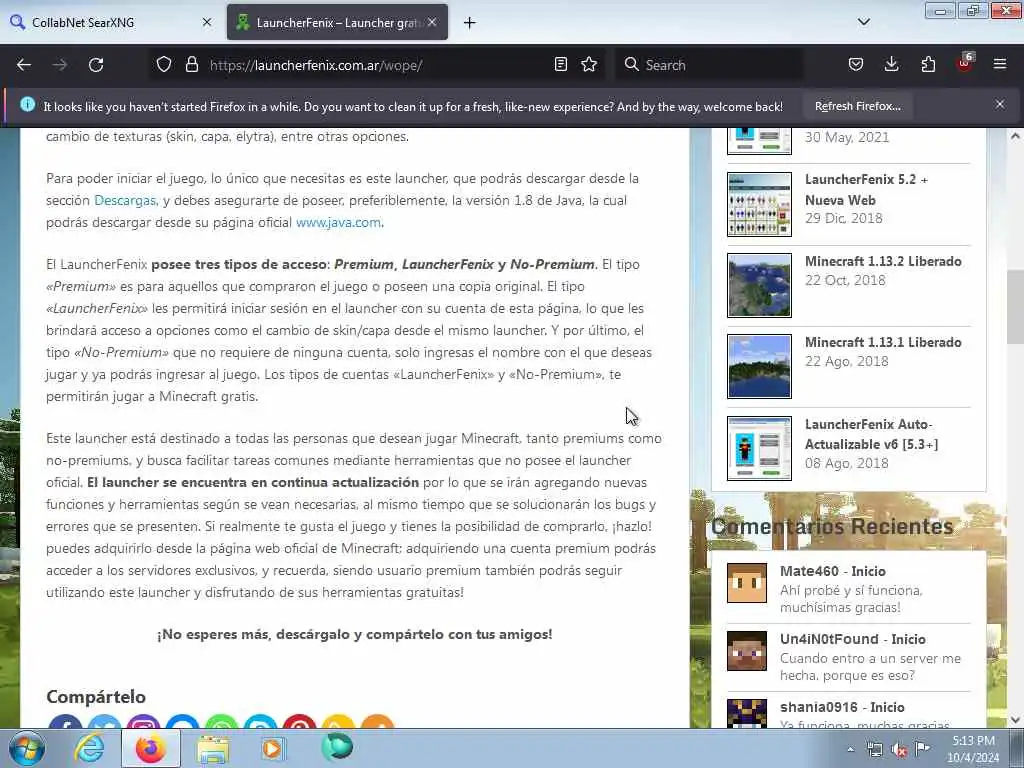Toggle reader view icon
This screenshot has height=768, width=1024.
coord(560,65)
